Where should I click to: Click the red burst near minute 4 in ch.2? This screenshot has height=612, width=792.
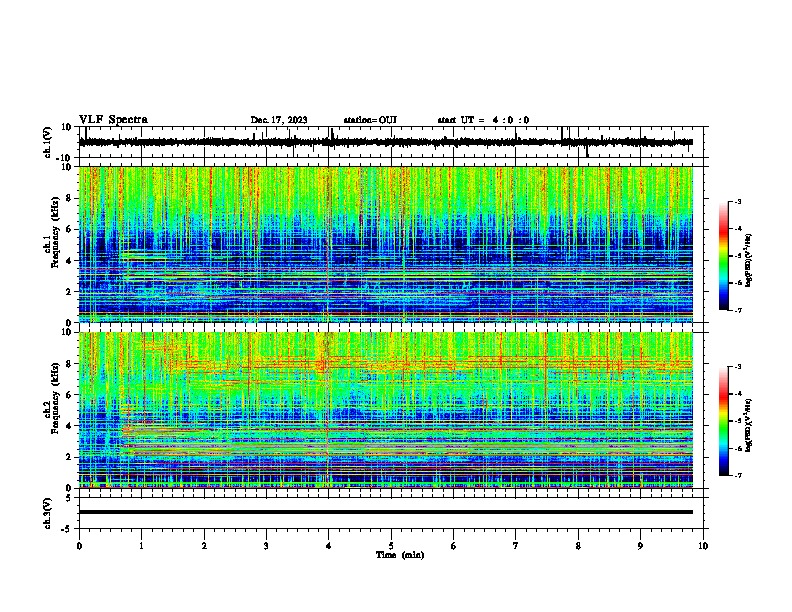coord(321,365)
